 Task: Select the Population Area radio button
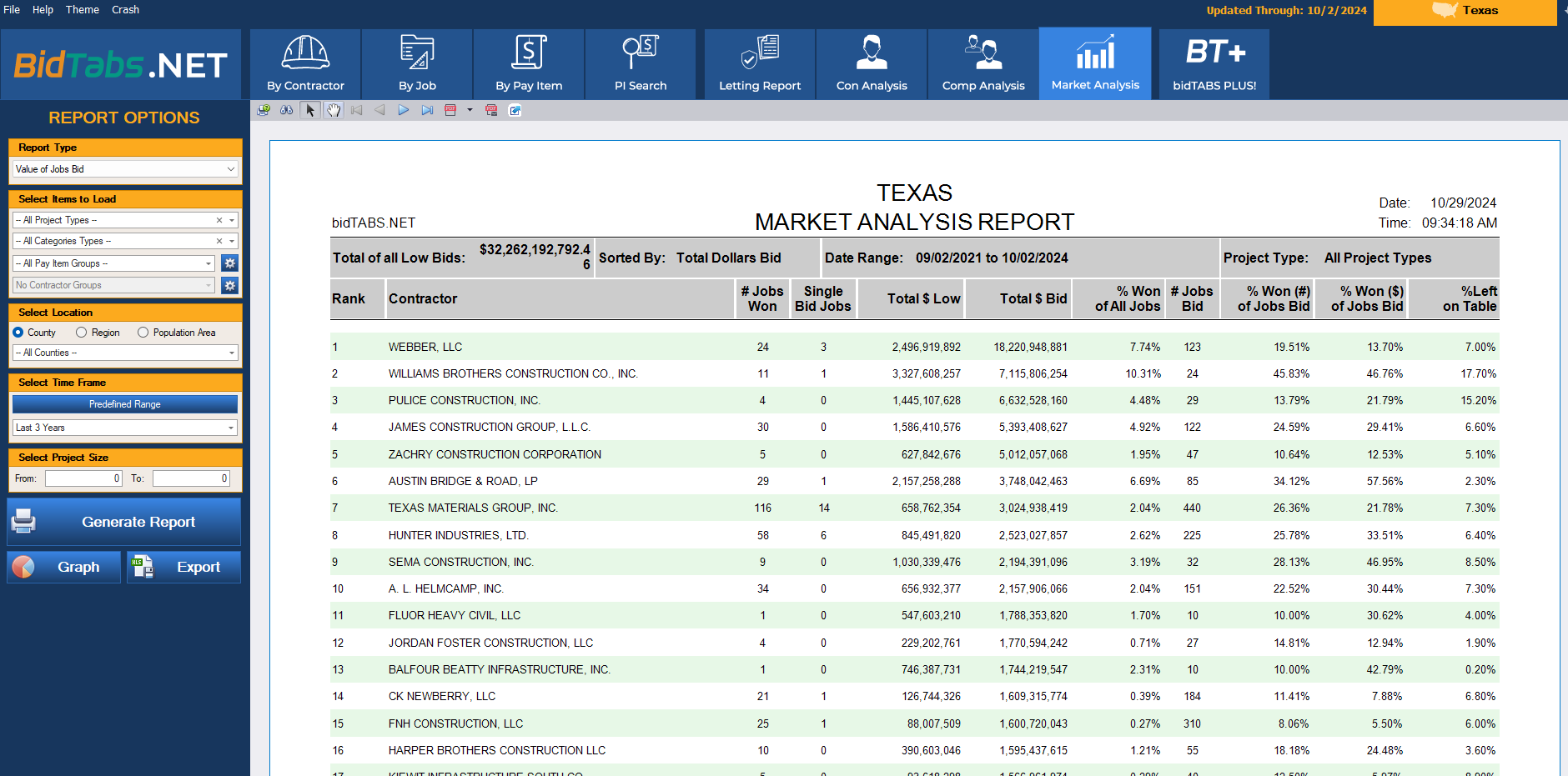point(143,333)
